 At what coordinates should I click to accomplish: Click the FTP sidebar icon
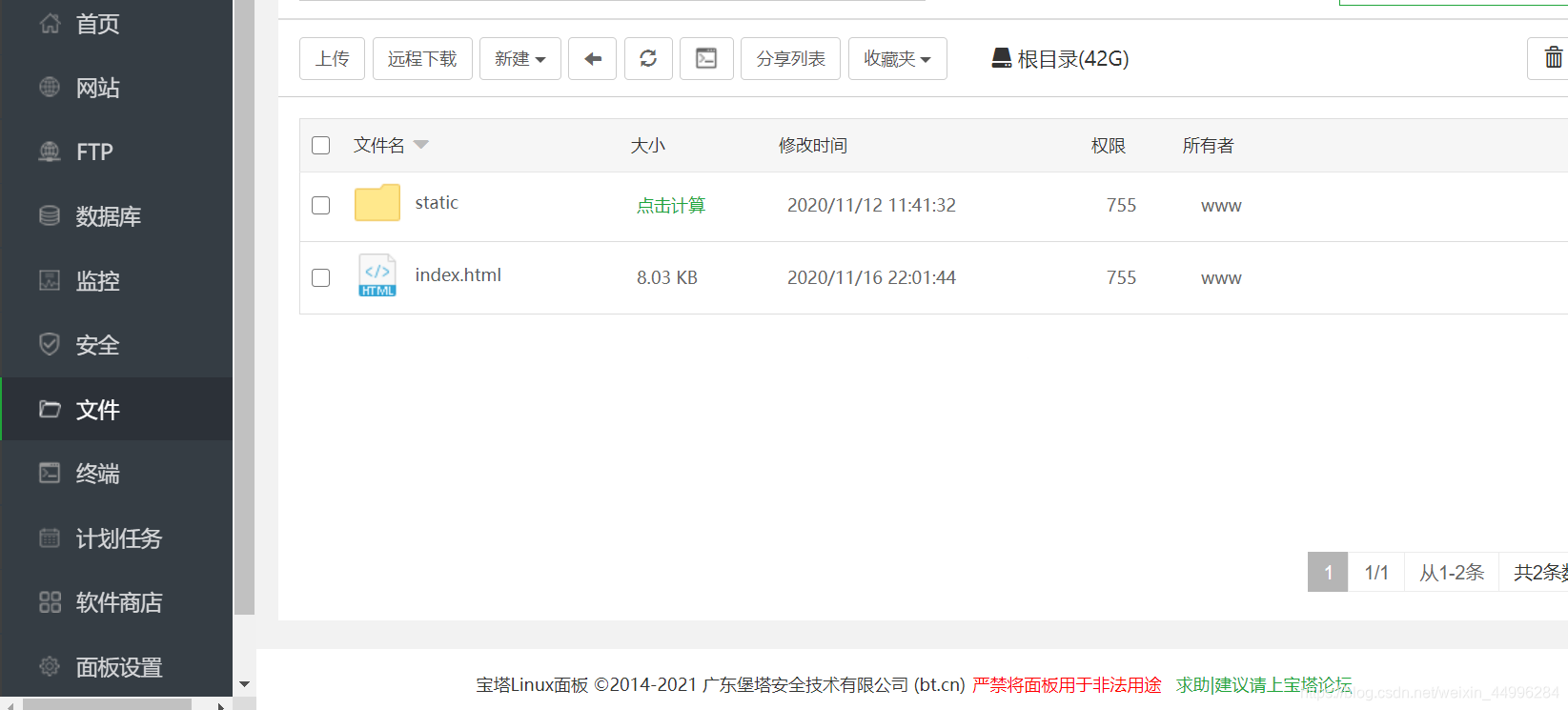click(50, 151)
